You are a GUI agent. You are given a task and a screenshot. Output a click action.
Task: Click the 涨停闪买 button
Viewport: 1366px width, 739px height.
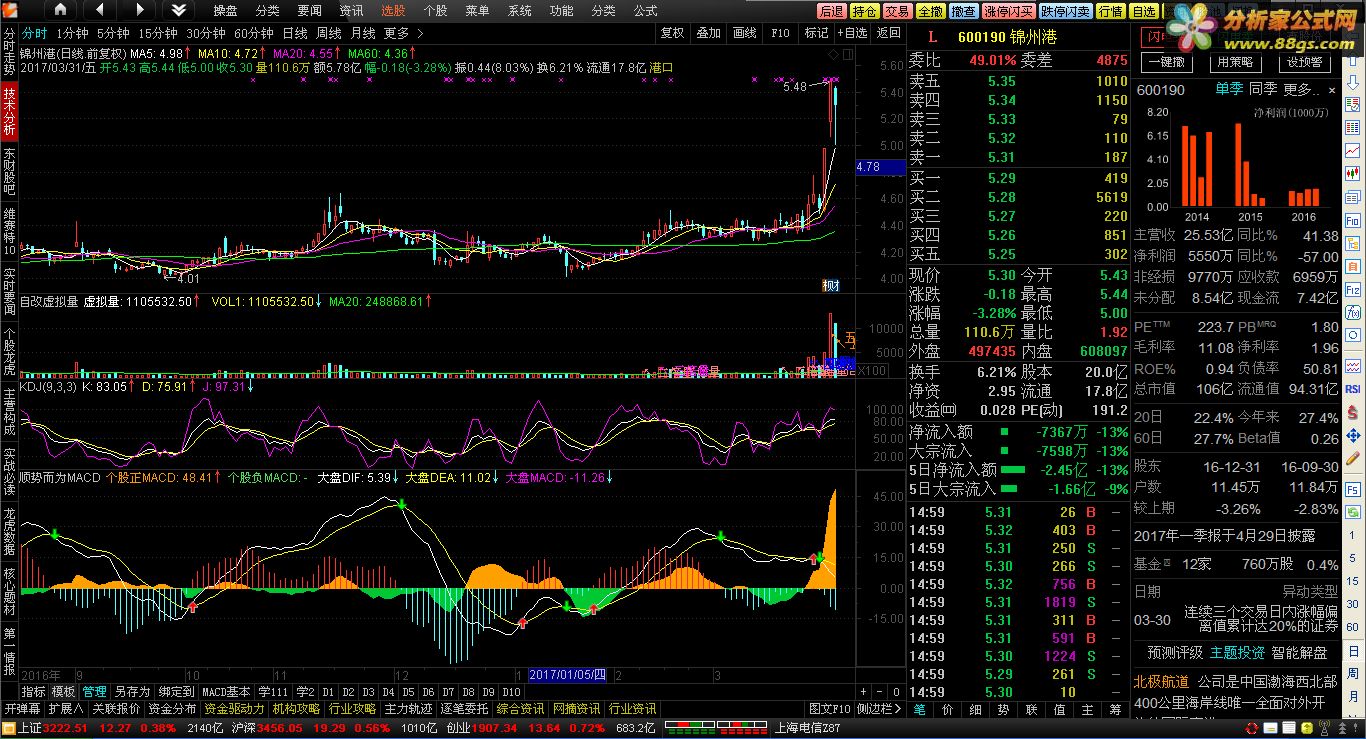[1008, 11]
